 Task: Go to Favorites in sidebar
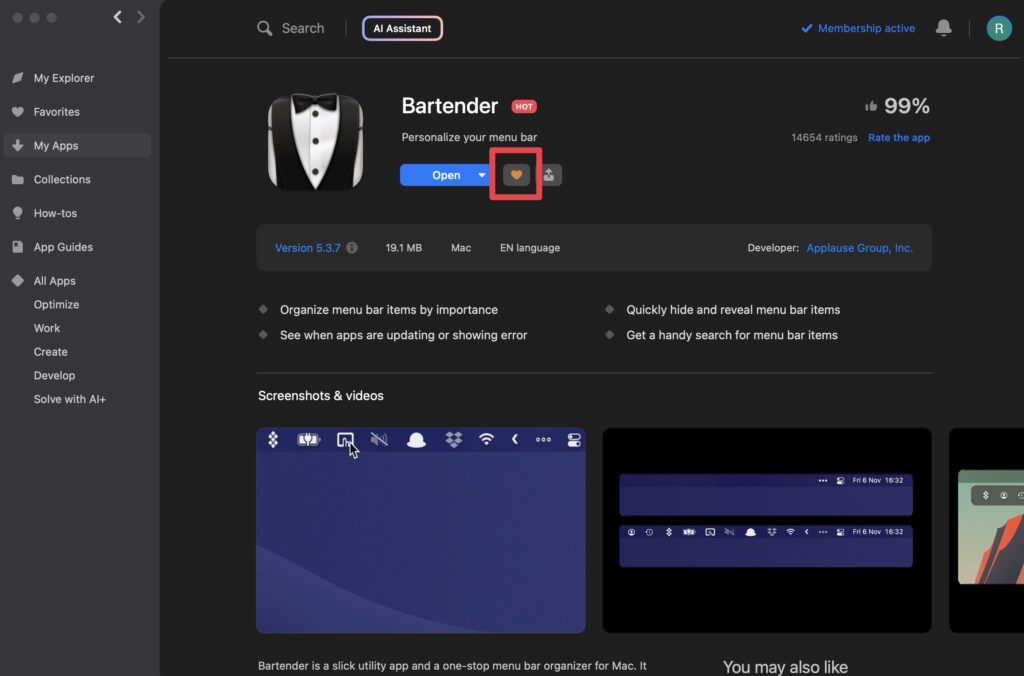pos(57,112)
